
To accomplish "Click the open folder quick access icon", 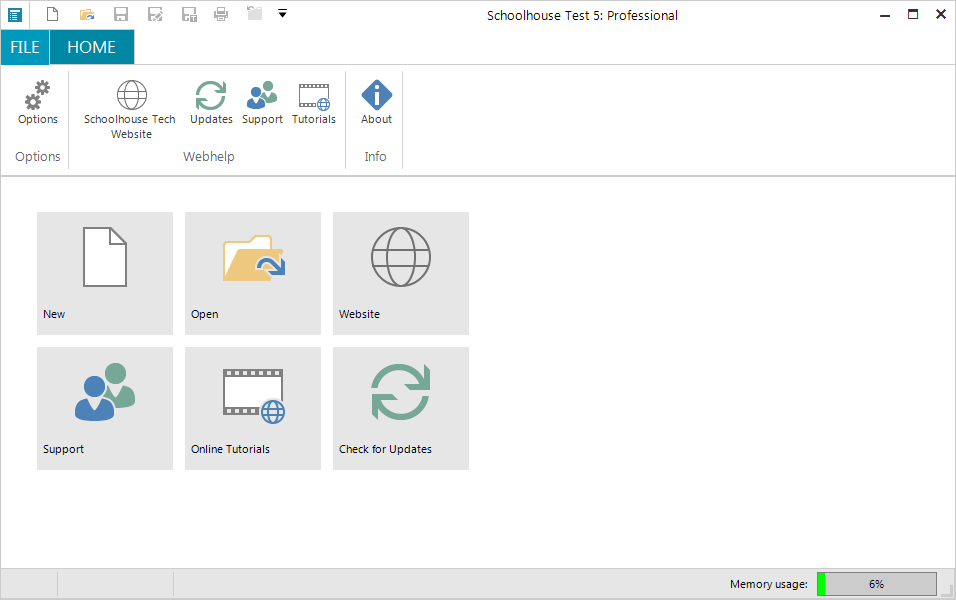I will point(87,13).
